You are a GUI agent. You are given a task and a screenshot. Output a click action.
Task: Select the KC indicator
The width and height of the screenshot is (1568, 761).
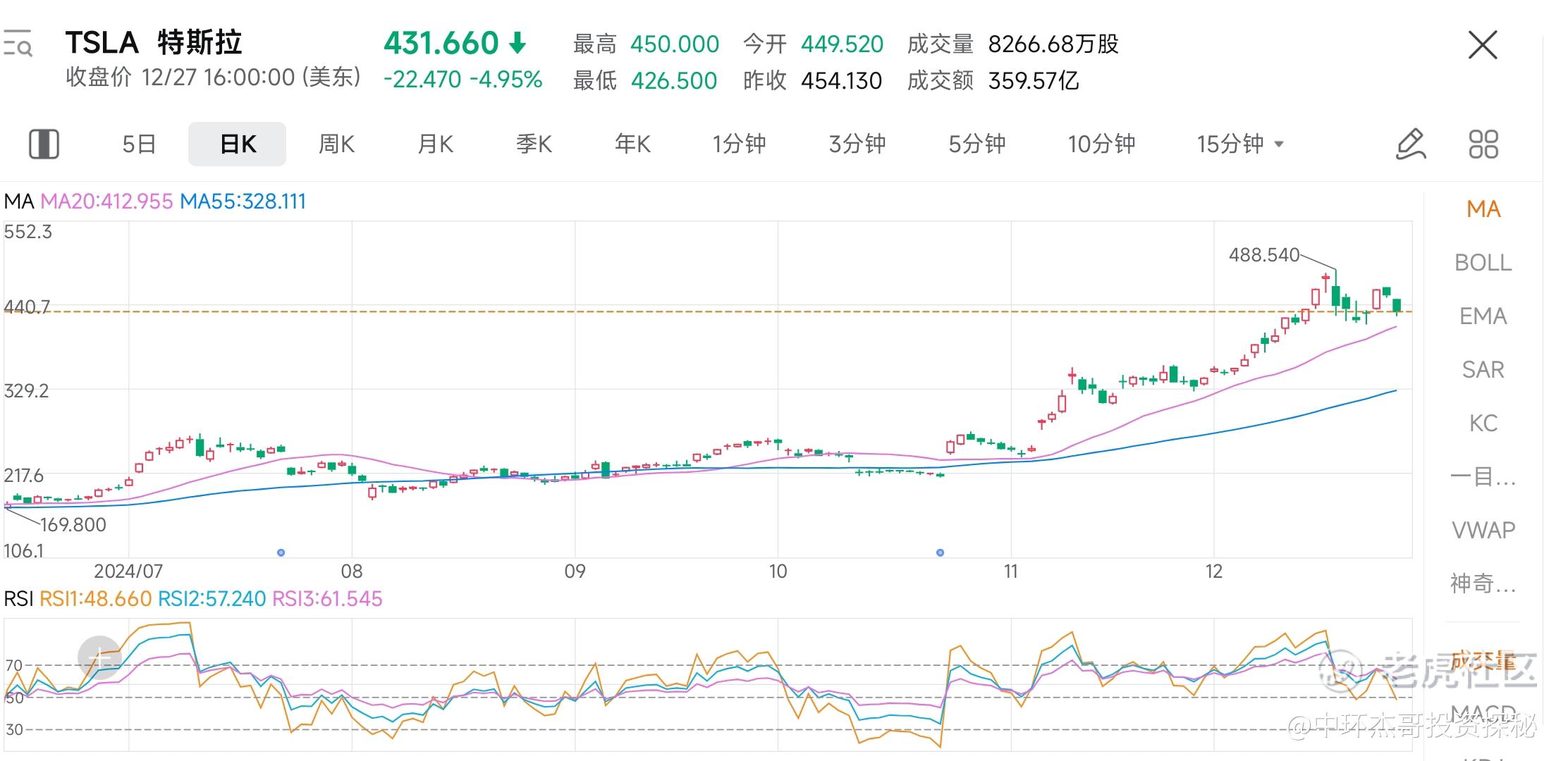1483,423
